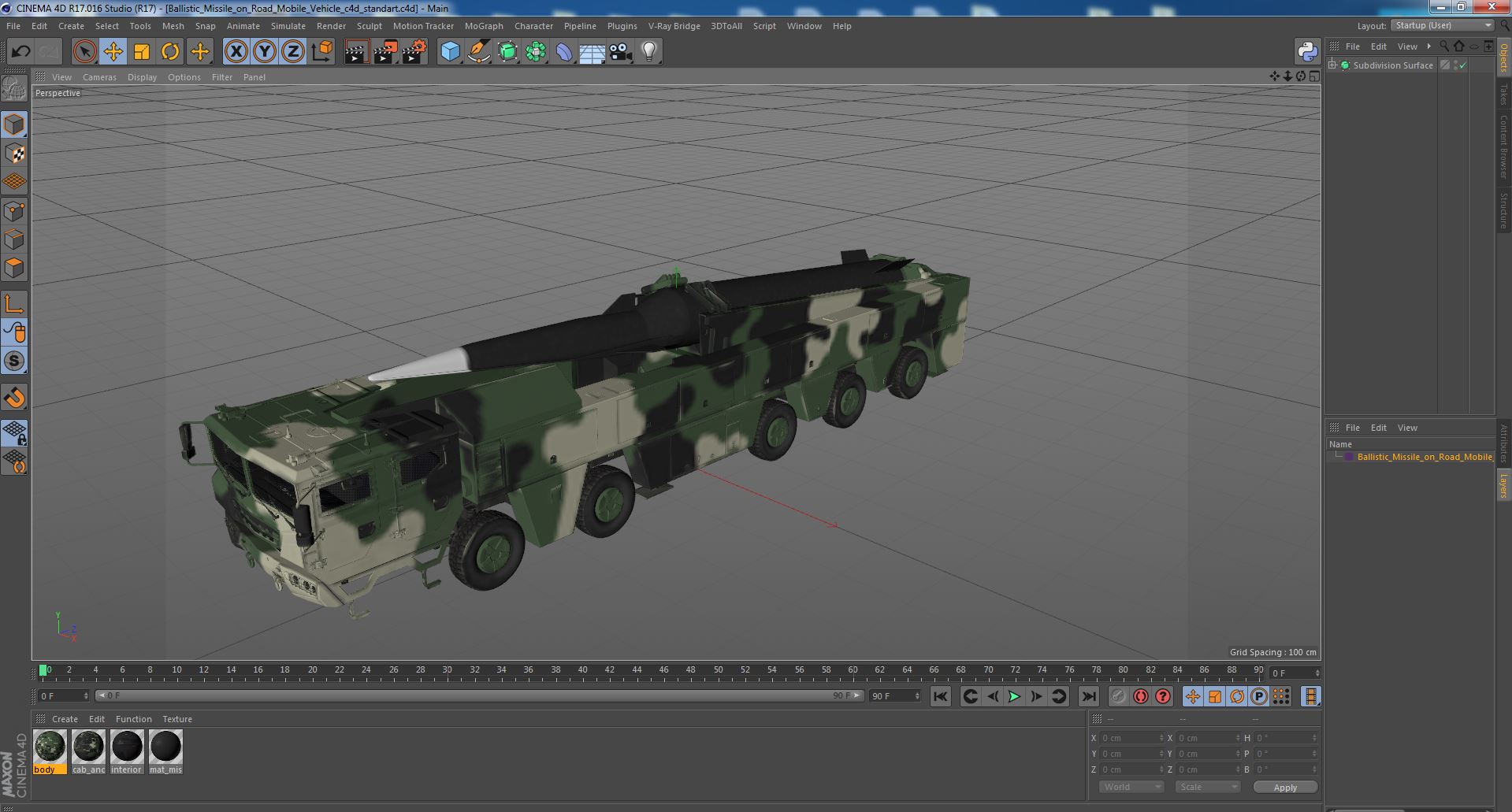Open material manager Create menu
Image resolution: width=1512 pixels, height=812 pixels.
pyautogui.click(x=65, y=719)
